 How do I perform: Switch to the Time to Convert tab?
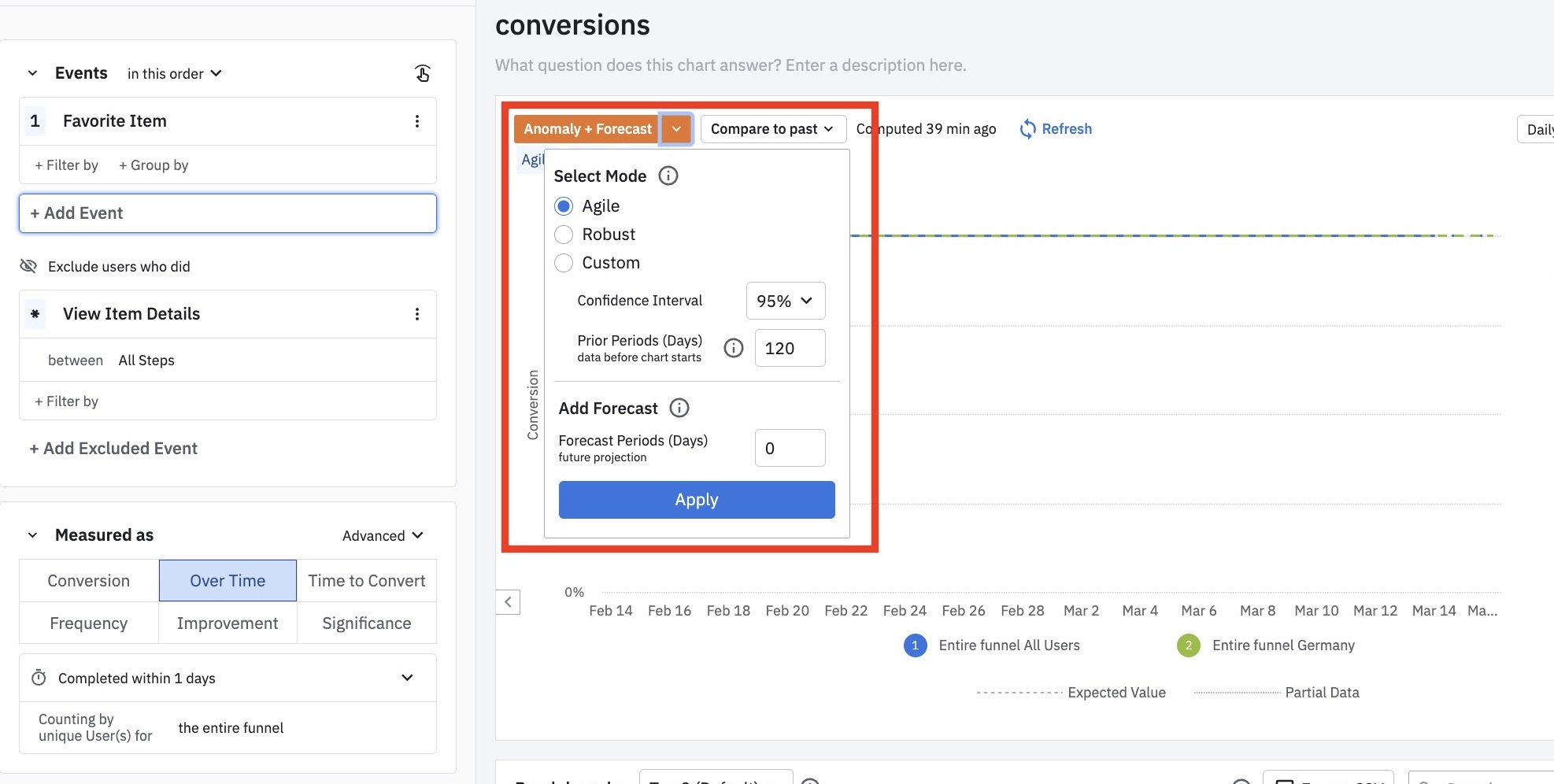point(366,581)
